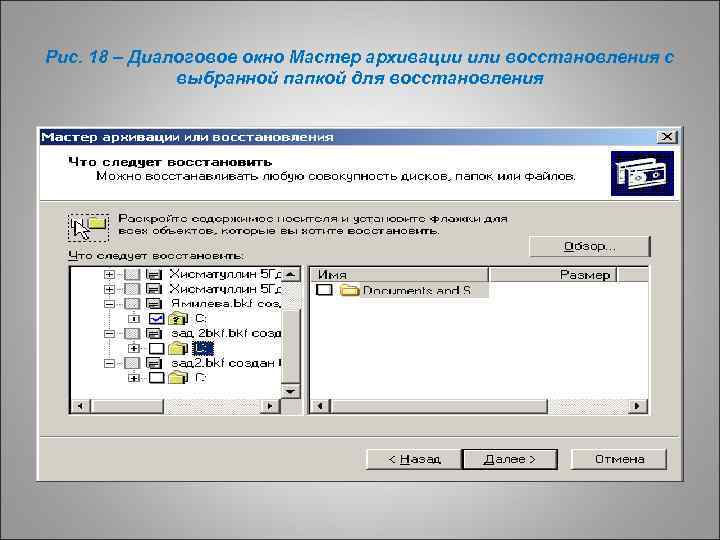Click the tree's vertical scrollbar up arrow
Screen dimensions: 720x540
point(291,275)
